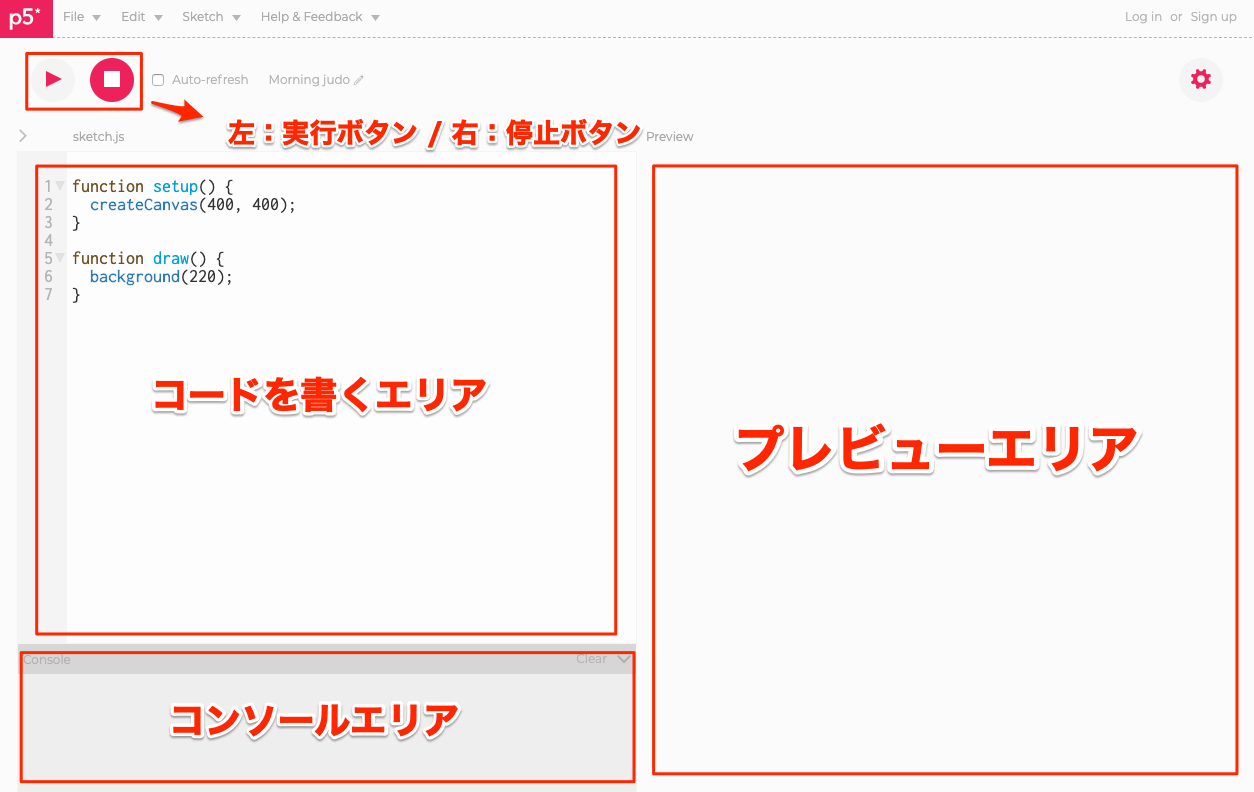Open the Edit menu
The width and height of the screenshot is (1254, 792).
(141, 17)
